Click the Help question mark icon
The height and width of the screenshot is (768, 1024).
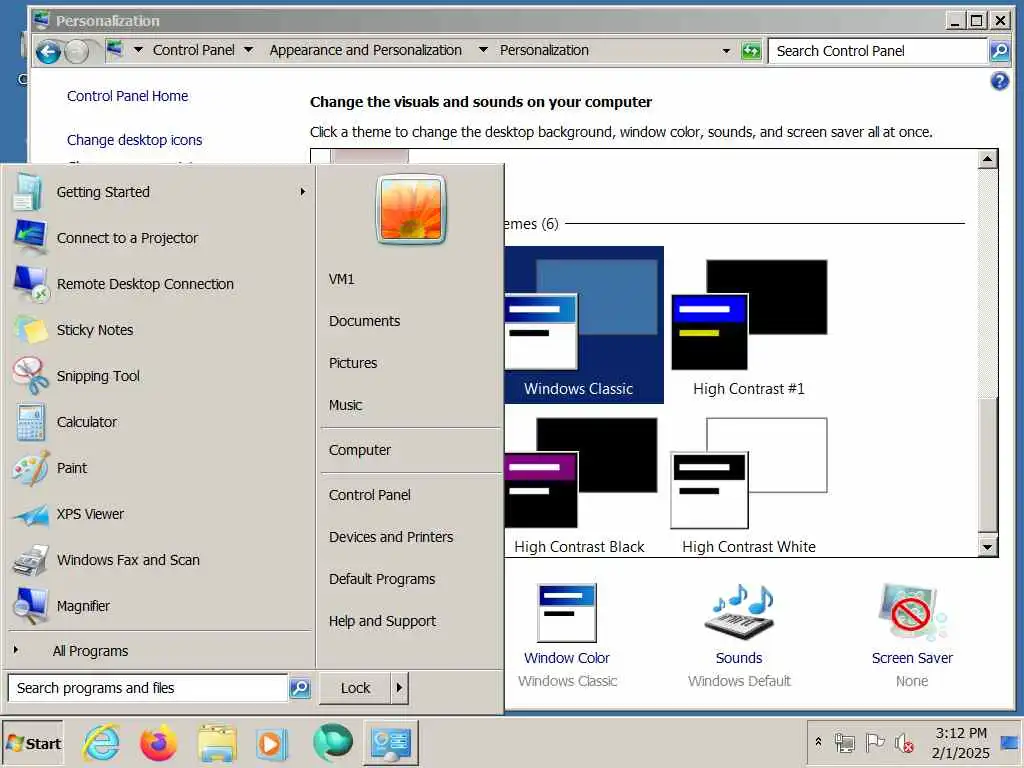point(999,81)
